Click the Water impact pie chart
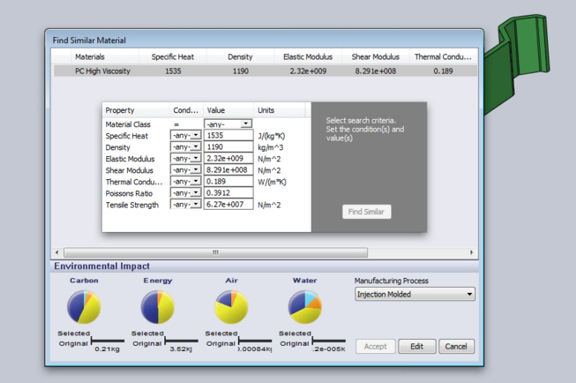The image size is (576, 383). (305, 307)
